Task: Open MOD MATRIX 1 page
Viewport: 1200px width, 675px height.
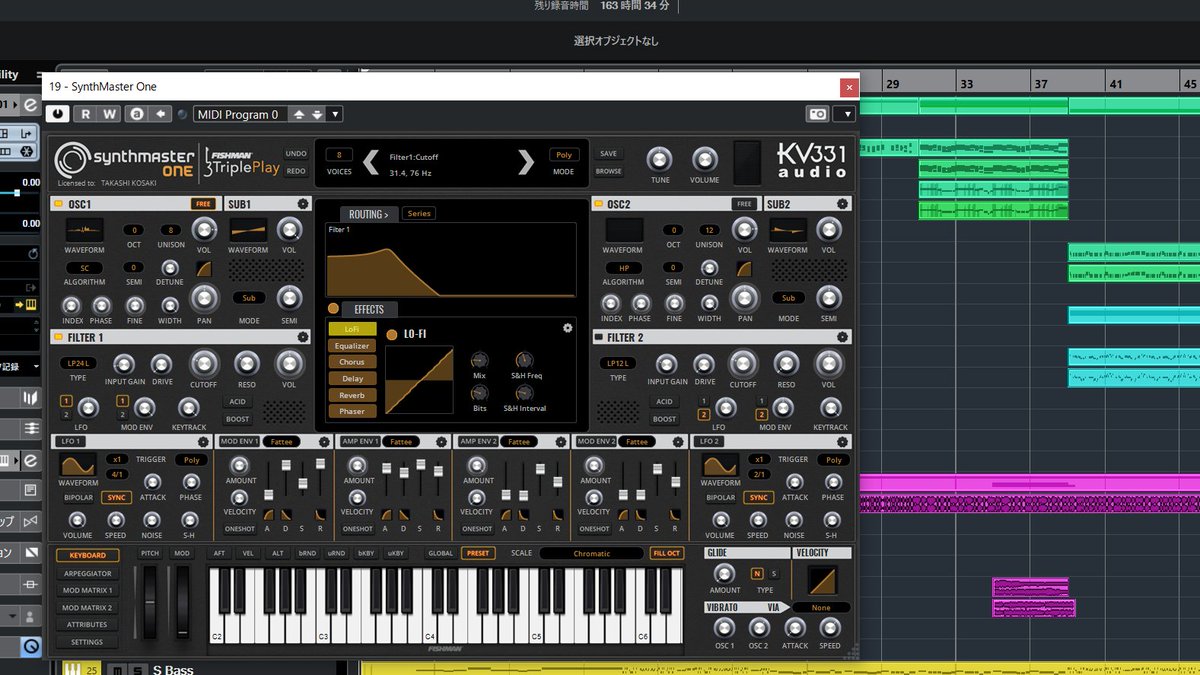Action: tap(87, 591)
